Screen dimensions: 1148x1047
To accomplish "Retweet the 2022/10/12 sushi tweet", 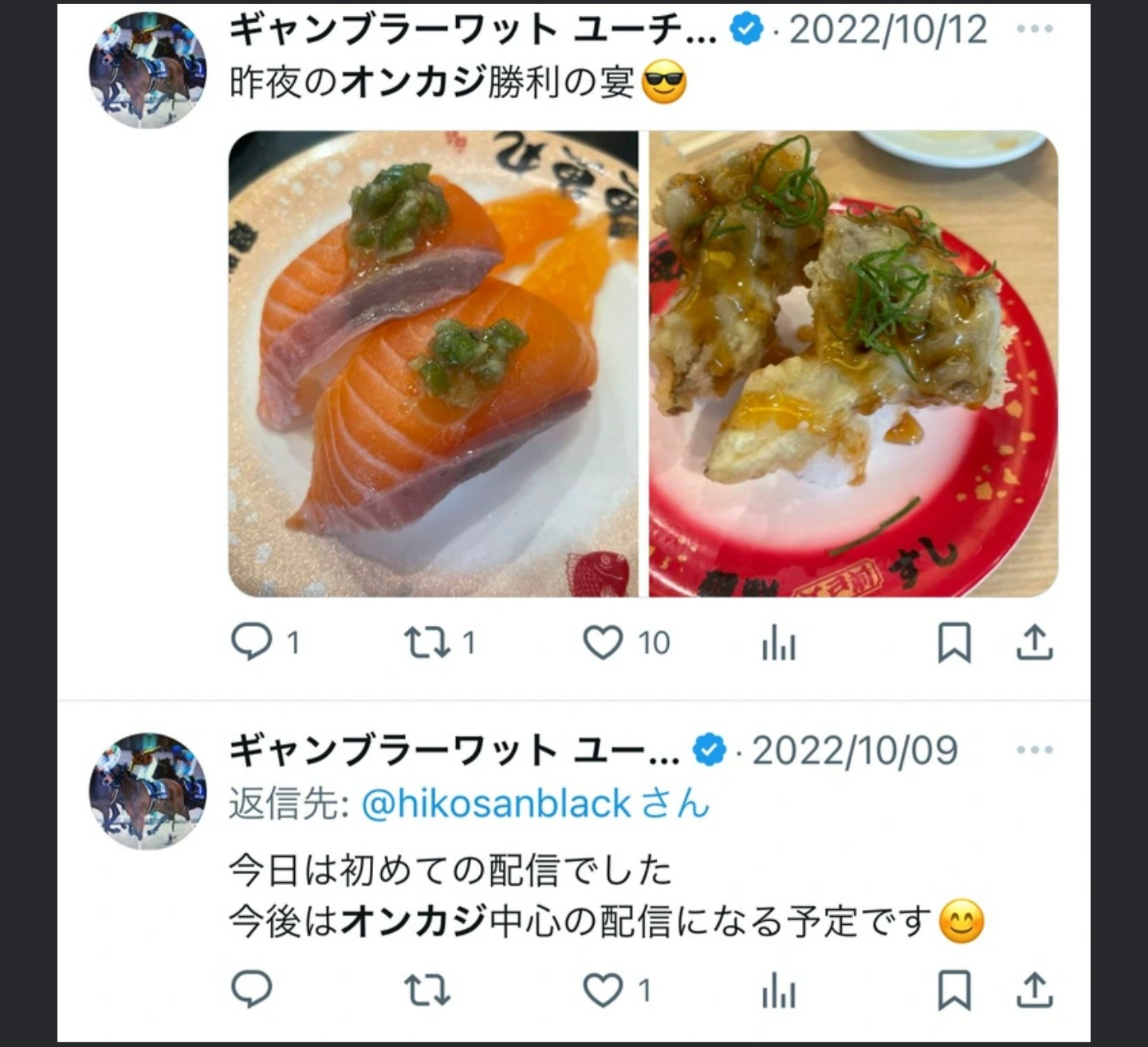I will [x=427, y=642].
